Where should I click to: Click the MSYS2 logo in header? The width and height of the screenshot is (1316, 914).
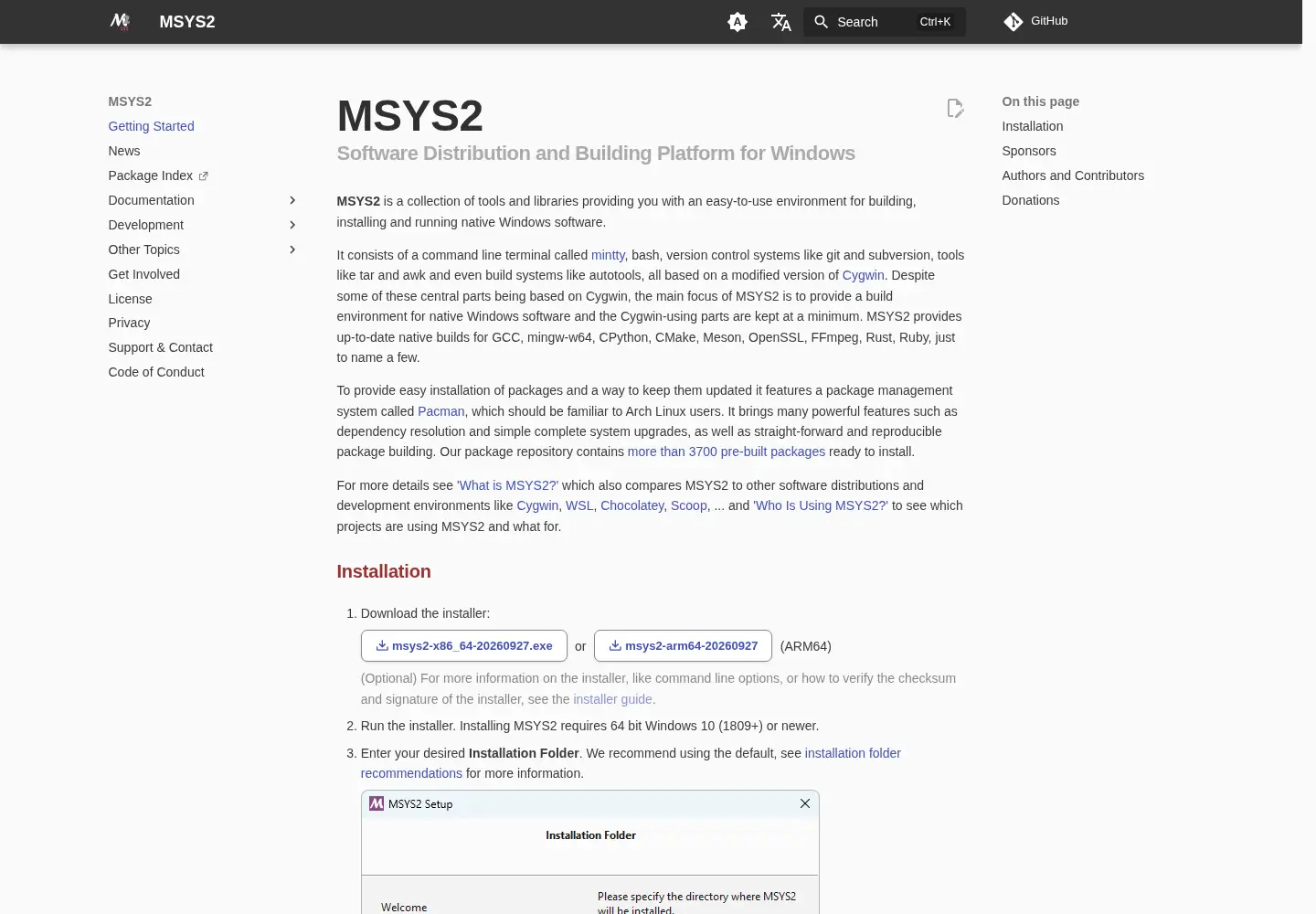click(x=120, y=21)
